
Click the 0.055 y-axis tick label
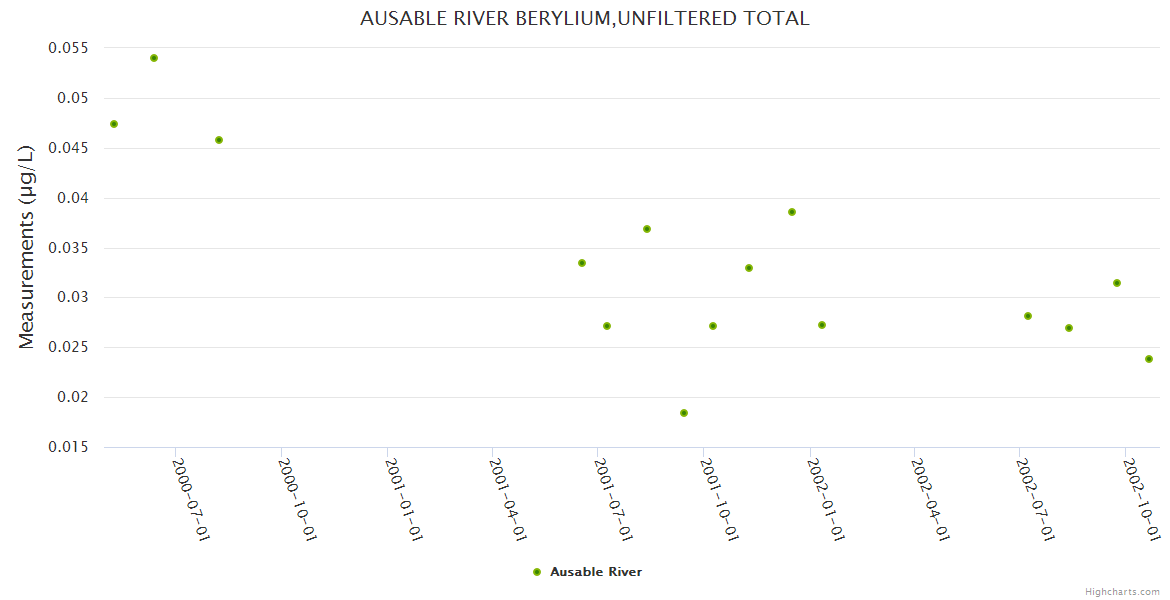pyautogui.click(x=68, y=48)
